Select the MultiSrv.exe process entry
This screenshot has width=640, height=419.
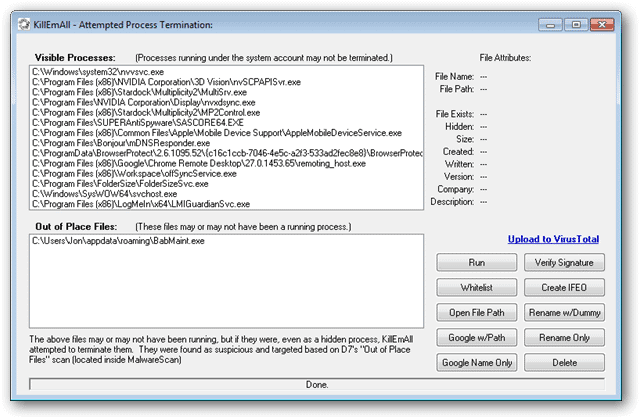pos(227,92)
